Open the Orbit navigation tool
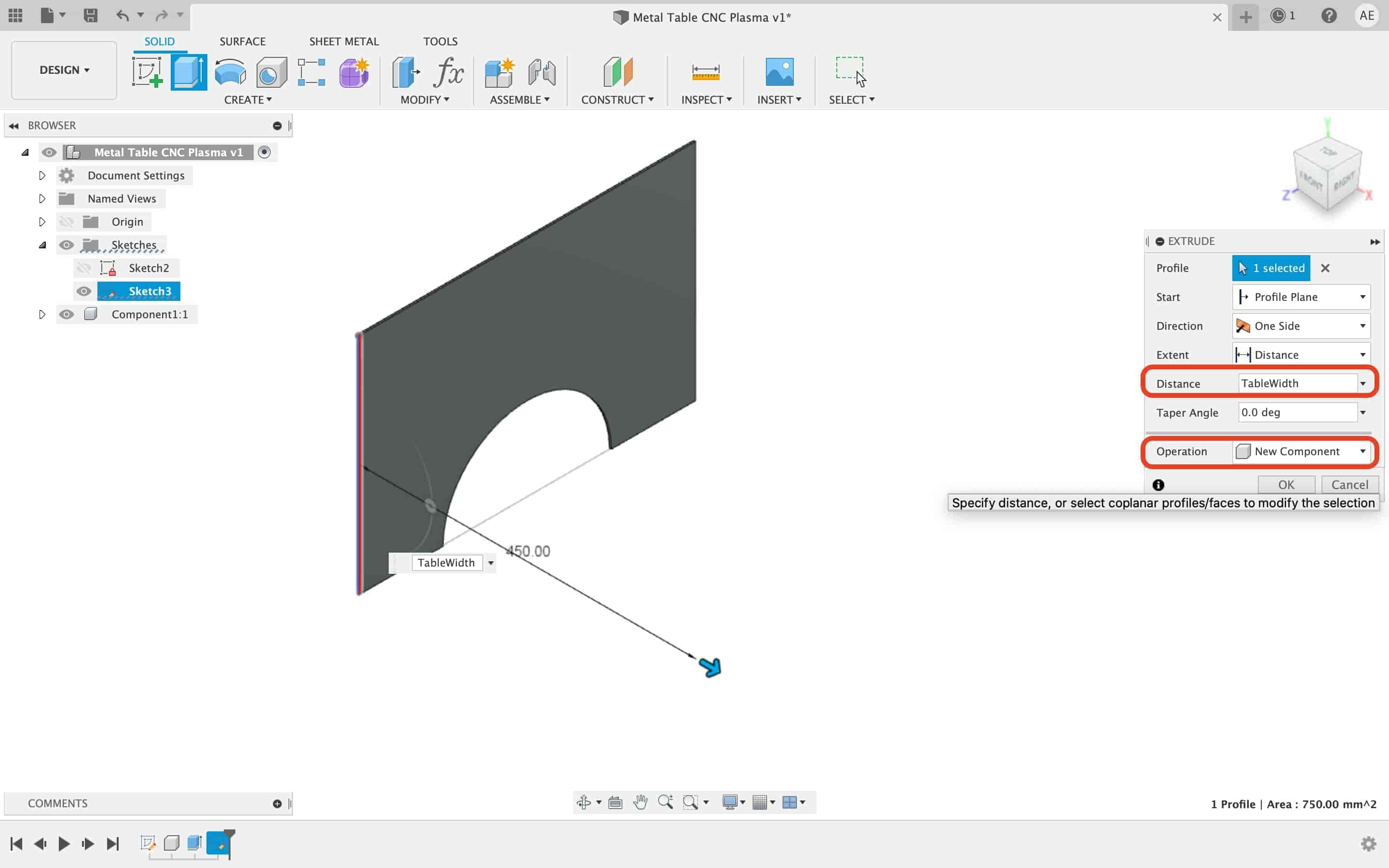This screenshot has height=868, width=1389. (584, 802)
